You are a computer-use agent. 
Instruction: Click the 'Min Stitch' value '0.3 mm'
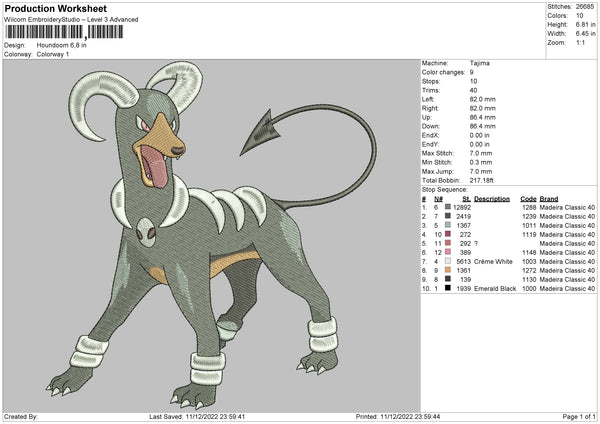(481, 162)
